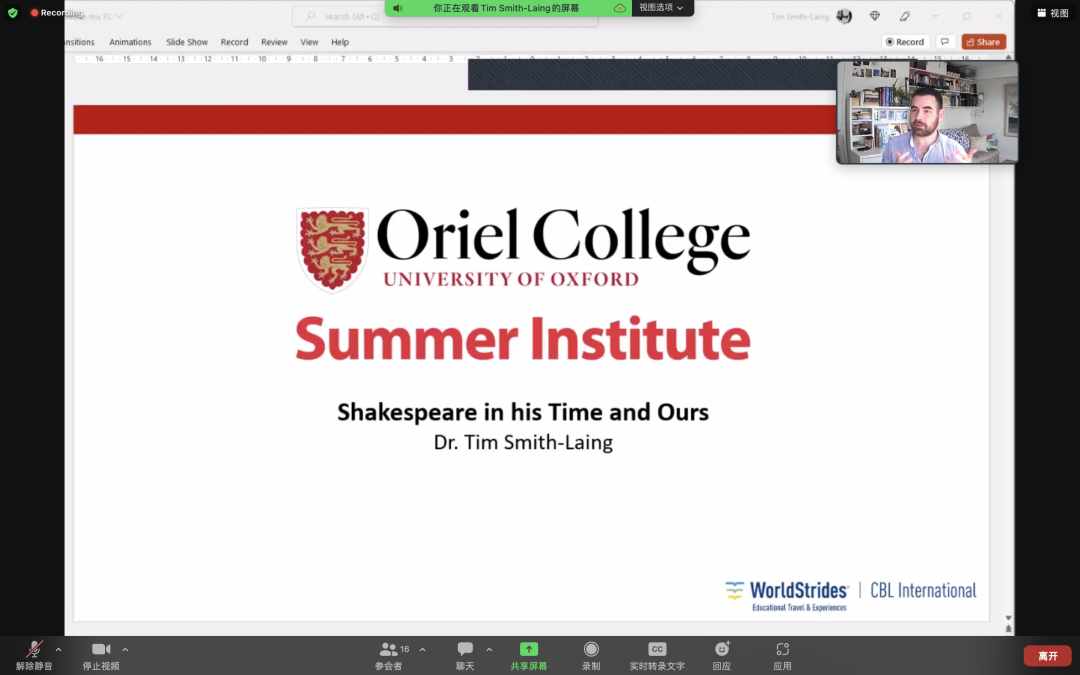
Task: Click the Tim Smith-Laing account avatar
Action: (844, 16)
